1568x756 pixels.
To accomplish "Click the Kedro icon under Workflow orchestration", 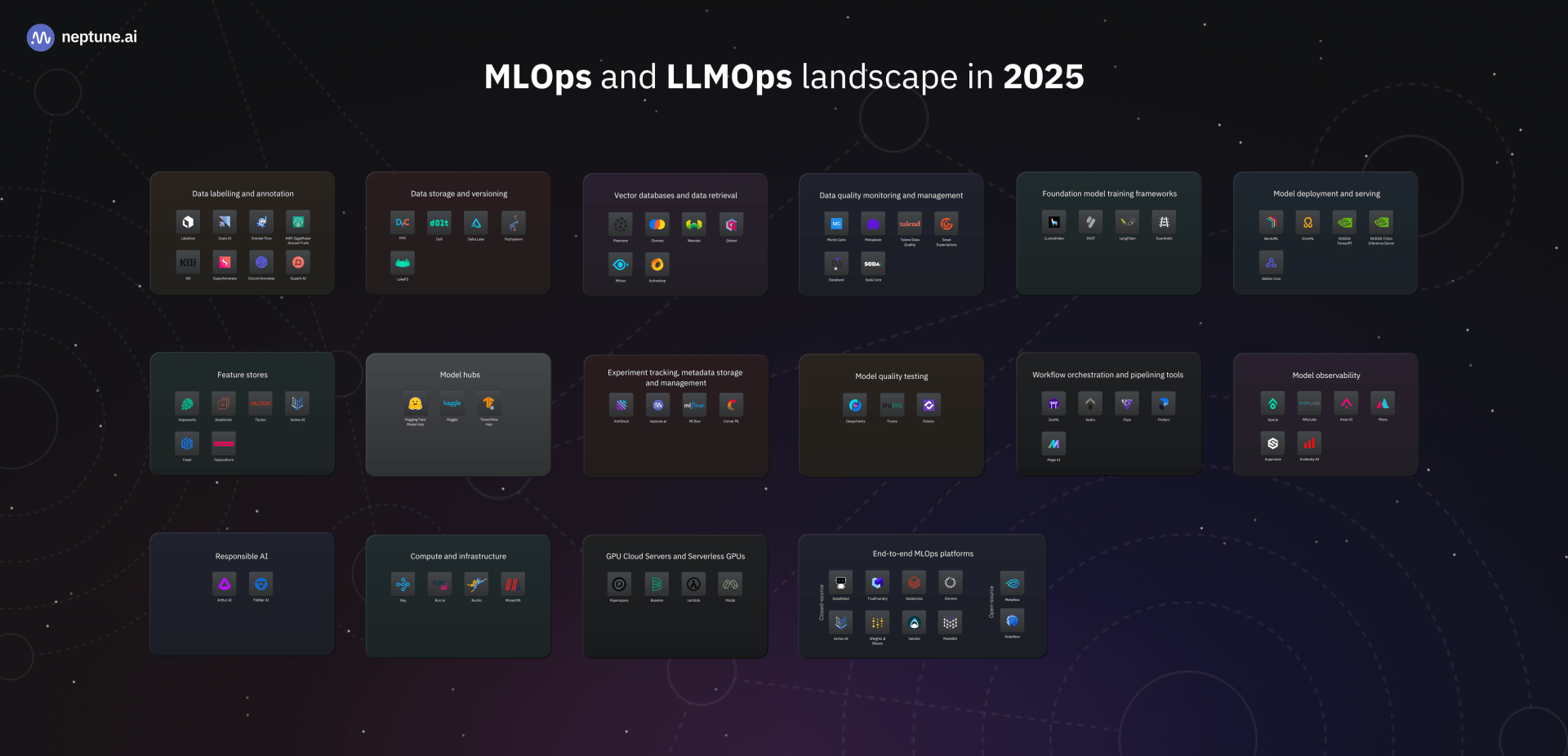I will point(1090,402).
